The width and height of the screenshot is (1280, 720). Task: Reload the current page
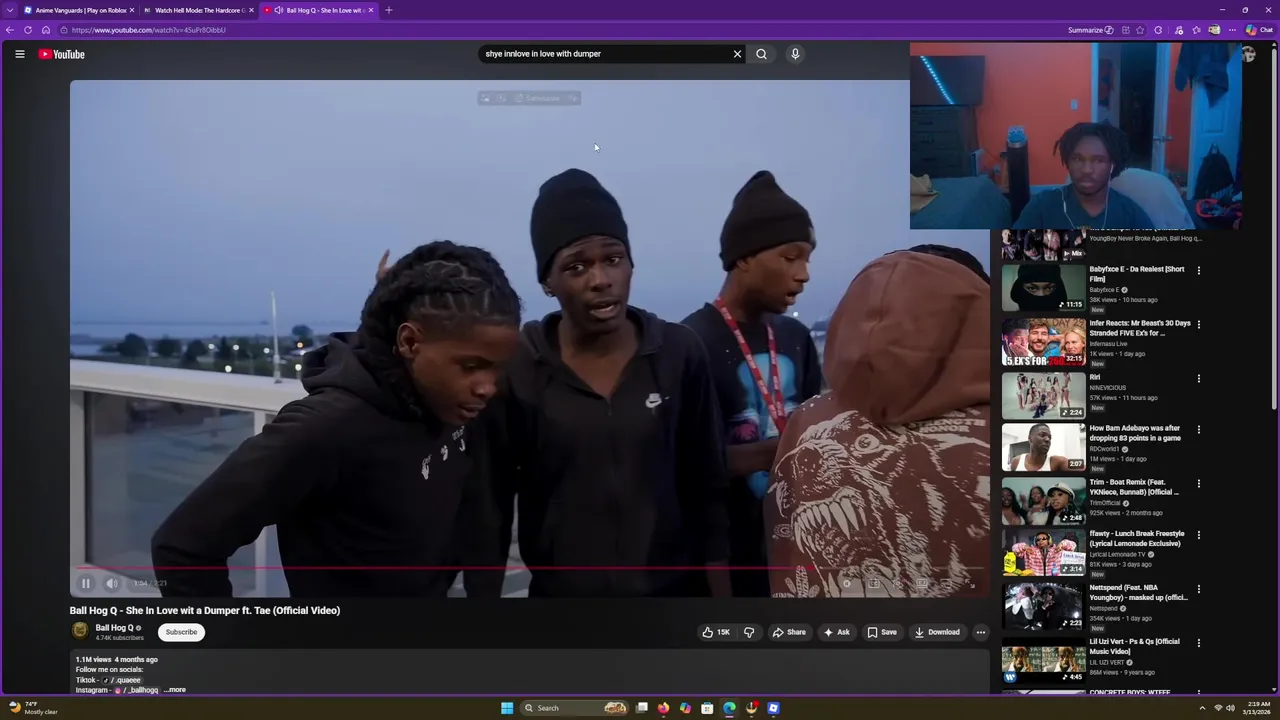(28, 30)
